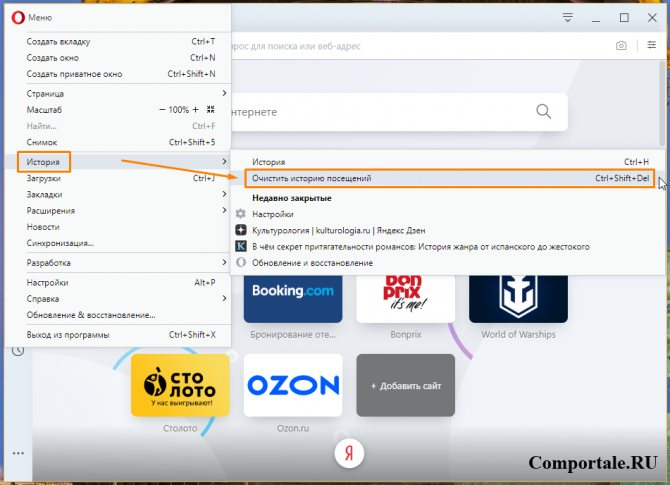Click the zoom in plus icon
This screenshot has width=670, height=485.
pos(195,110)
